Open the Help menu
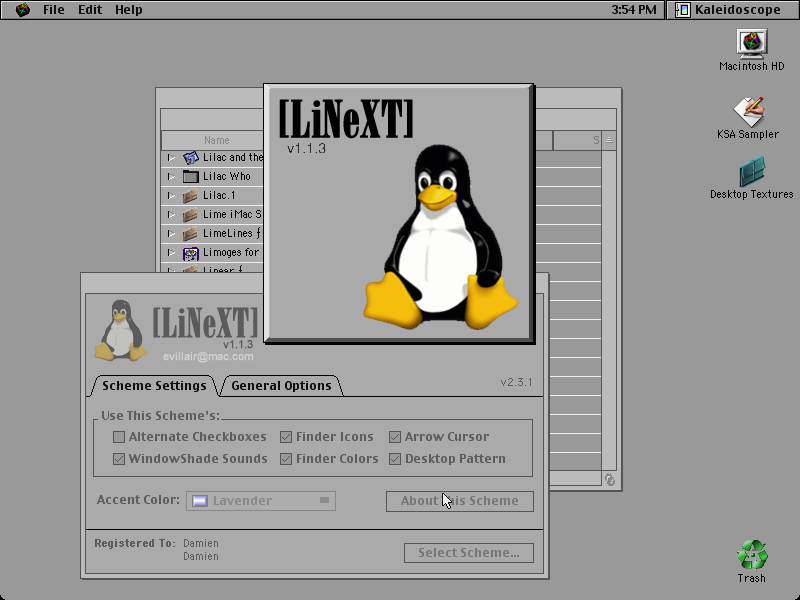The width and height of the screenshot is (800, 600). point(129,10)
